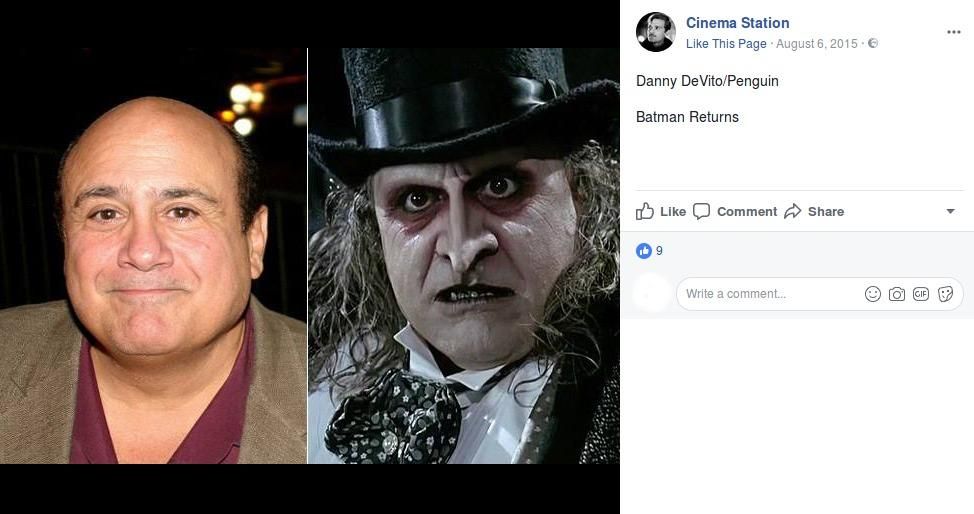Image resolution: width=974 pixels, height=514 pixels.
Task: Click the GIF icon in comment box
Action: click(921, 294)
